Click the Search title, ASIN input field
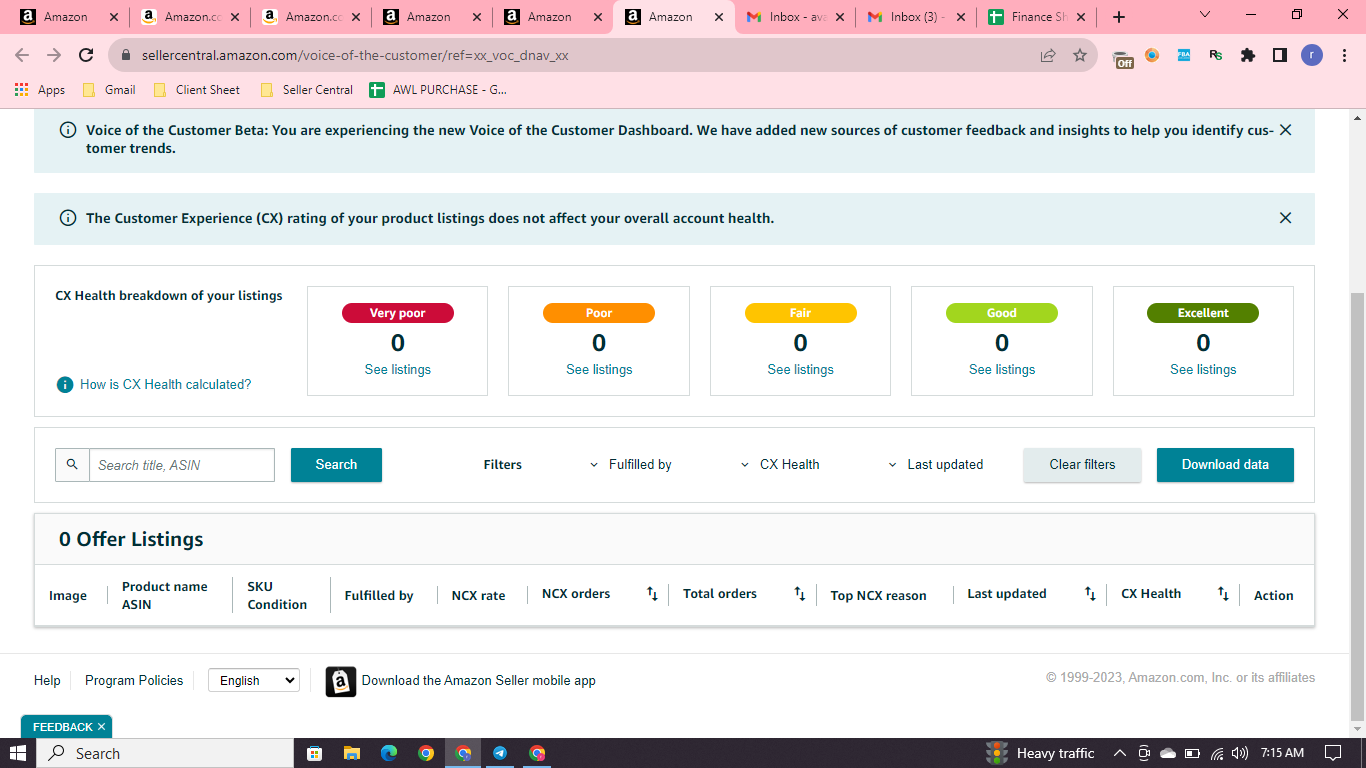1366x768 pixels. (182, 465)
